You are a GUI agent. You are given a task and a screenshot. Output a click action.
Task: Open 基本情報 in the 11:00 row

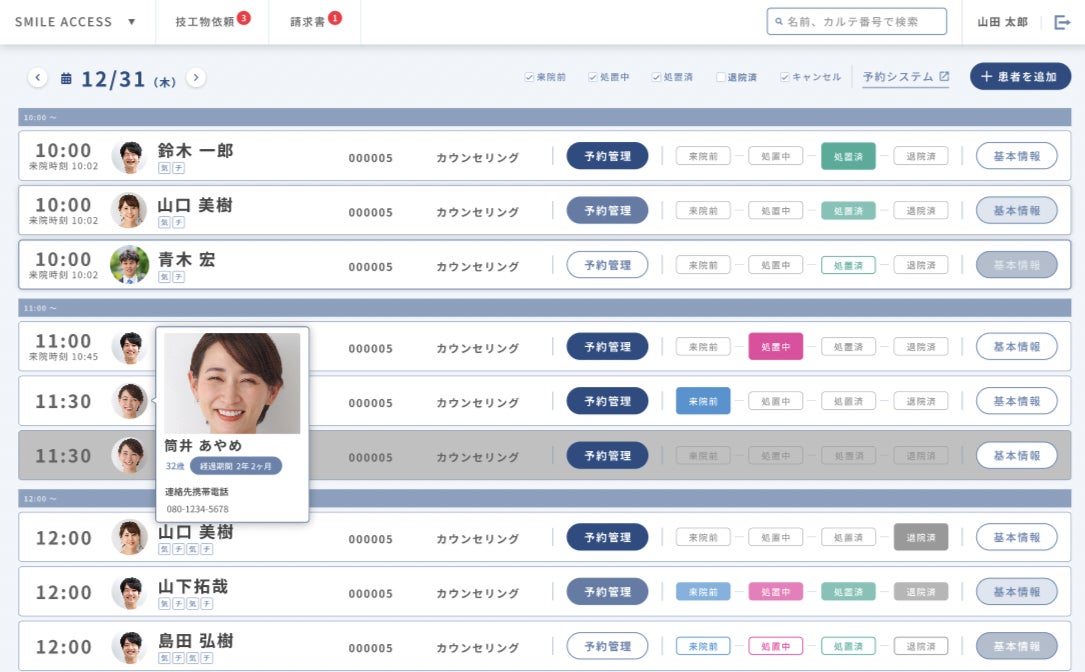pos(1016,347)
